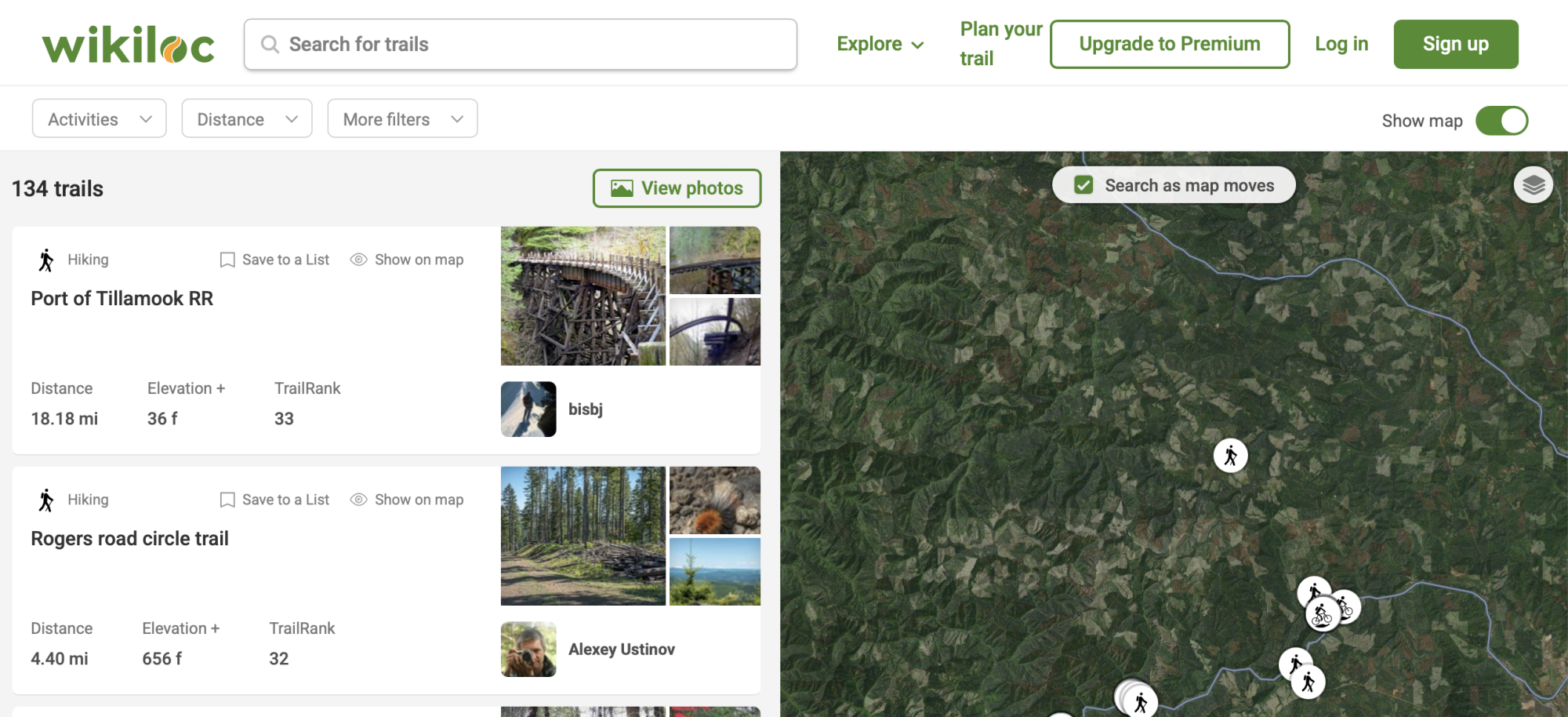Open bisbj user profile link

coord(586,409)
